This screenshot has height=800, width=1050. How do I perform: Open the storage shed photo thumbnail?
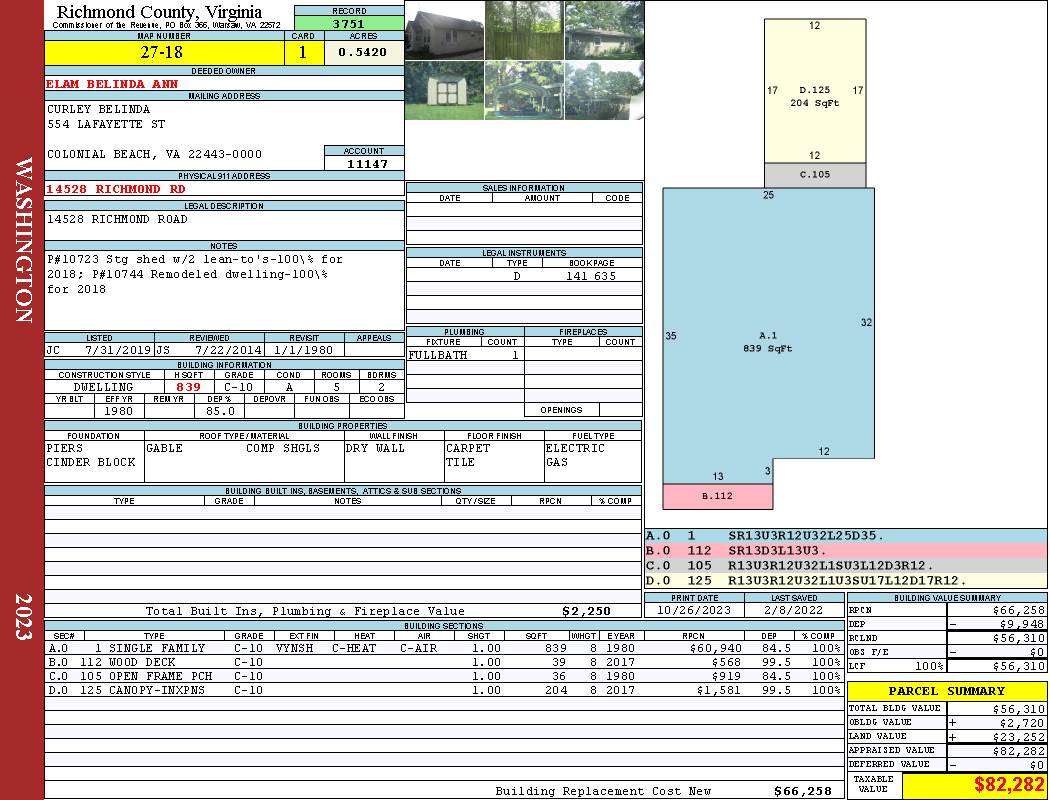point(444,90)
